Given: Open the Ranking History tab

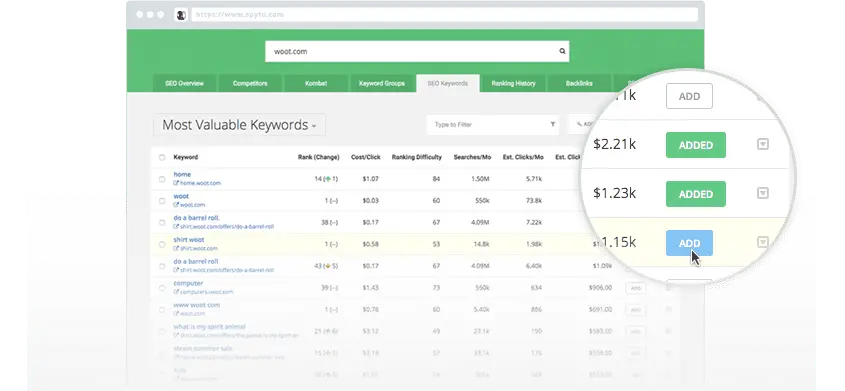Looking at the screenshot, I should pos(513,83).
